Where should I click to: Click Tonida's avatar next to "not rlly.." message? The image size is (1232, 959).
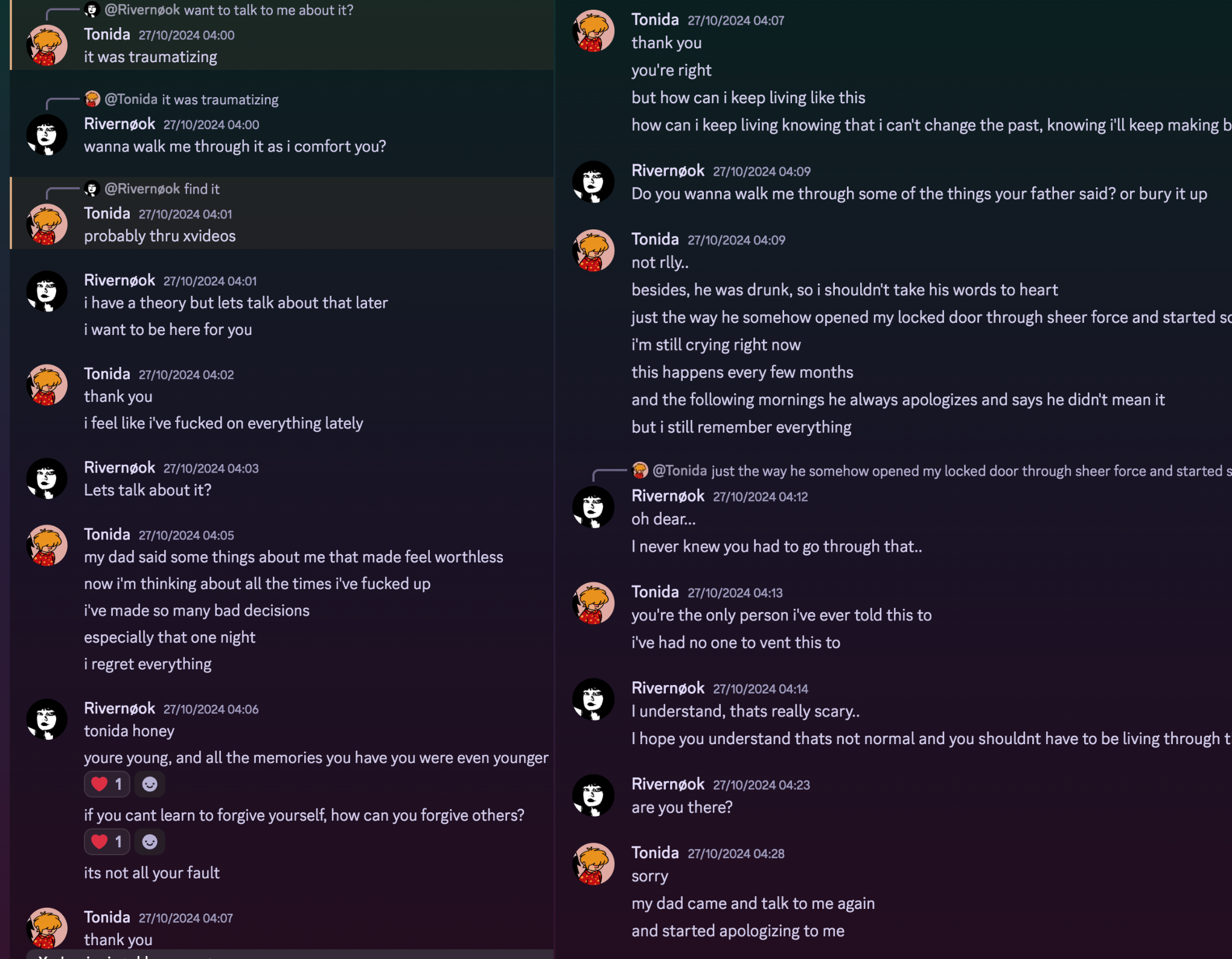(593, 250)
